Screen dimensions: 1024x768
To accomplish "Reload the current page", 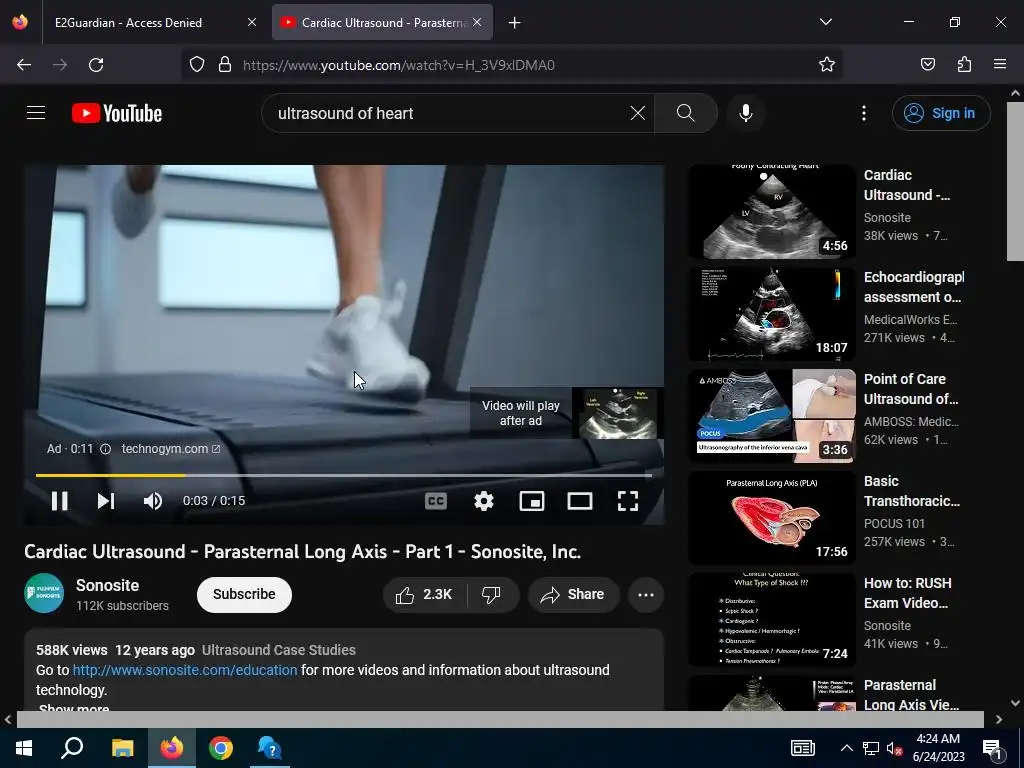I will (96, 65).
